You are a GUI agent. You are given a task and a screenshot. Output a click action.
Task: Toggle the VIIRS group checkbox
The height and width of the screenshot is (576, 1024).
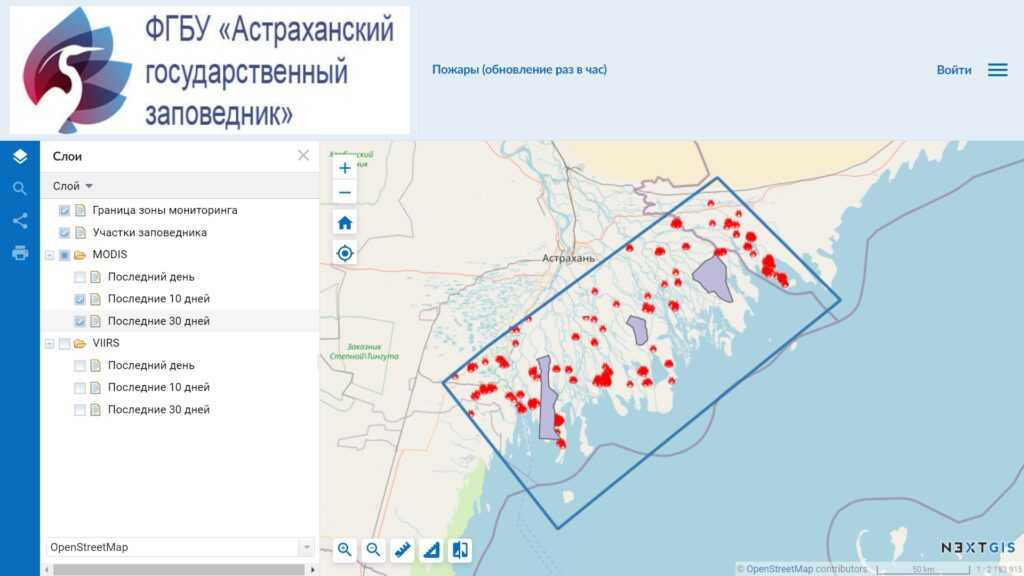[x=65, y=343]
